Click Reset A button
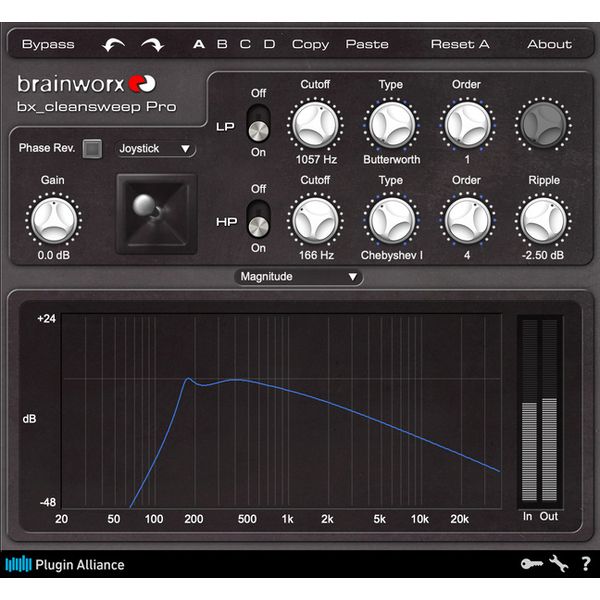This screenshot has height=600, width=600. coord(460,44)
